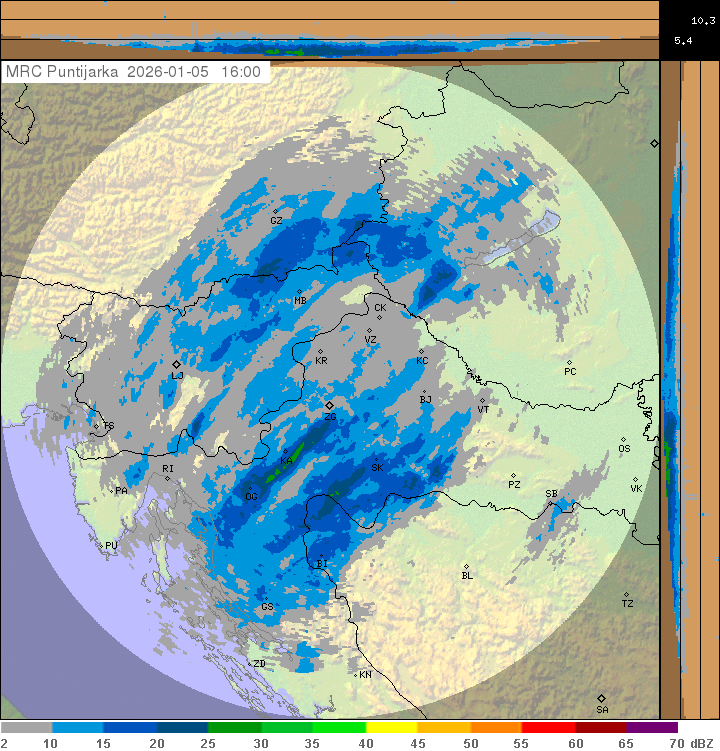Image resolution: width=720 pixels, height=751 pixels.
Task: Select the TZ location marker
Action: (x=626, y=593)
